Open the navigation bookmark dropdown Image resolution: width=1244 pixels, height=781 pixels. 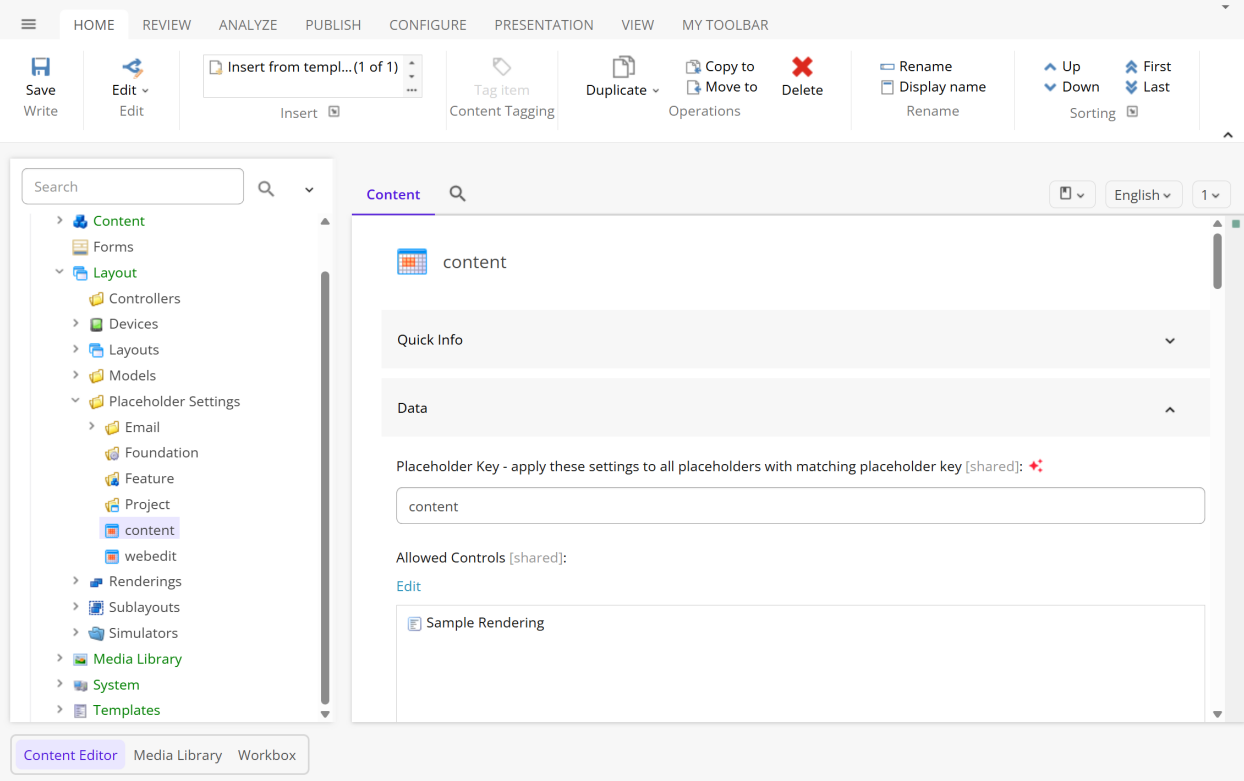click(1072, 194)
